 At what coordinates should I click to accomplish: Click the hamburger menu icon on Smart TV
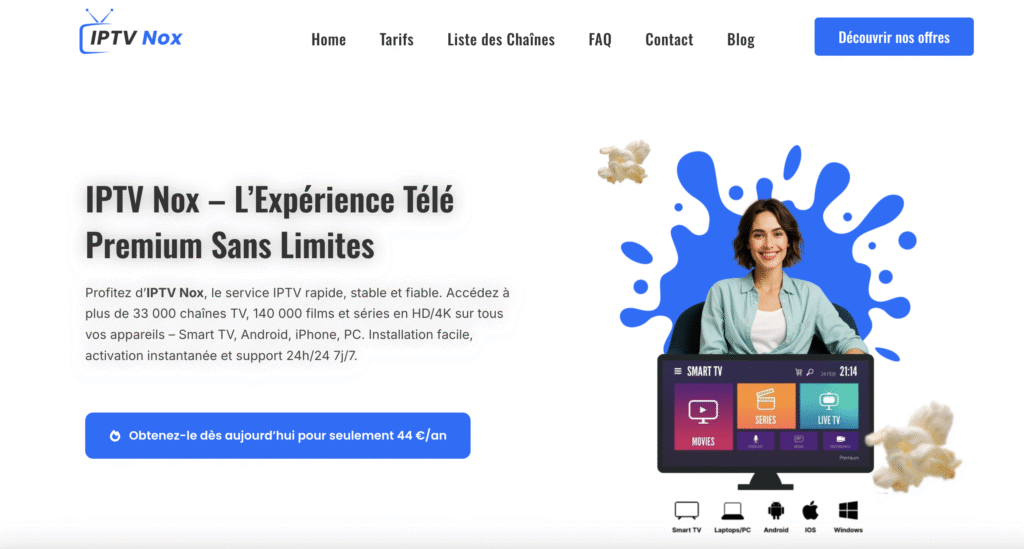678,371
